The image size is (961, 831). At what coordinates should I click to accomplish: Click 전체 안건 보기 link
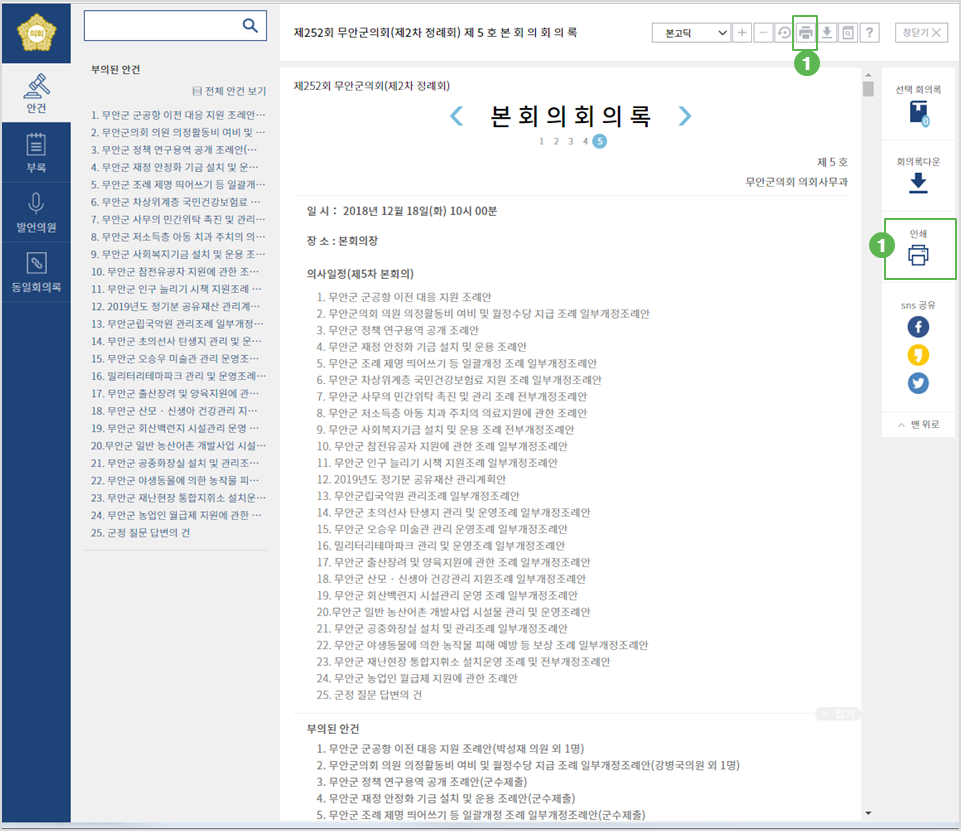[x=229, y=91]
